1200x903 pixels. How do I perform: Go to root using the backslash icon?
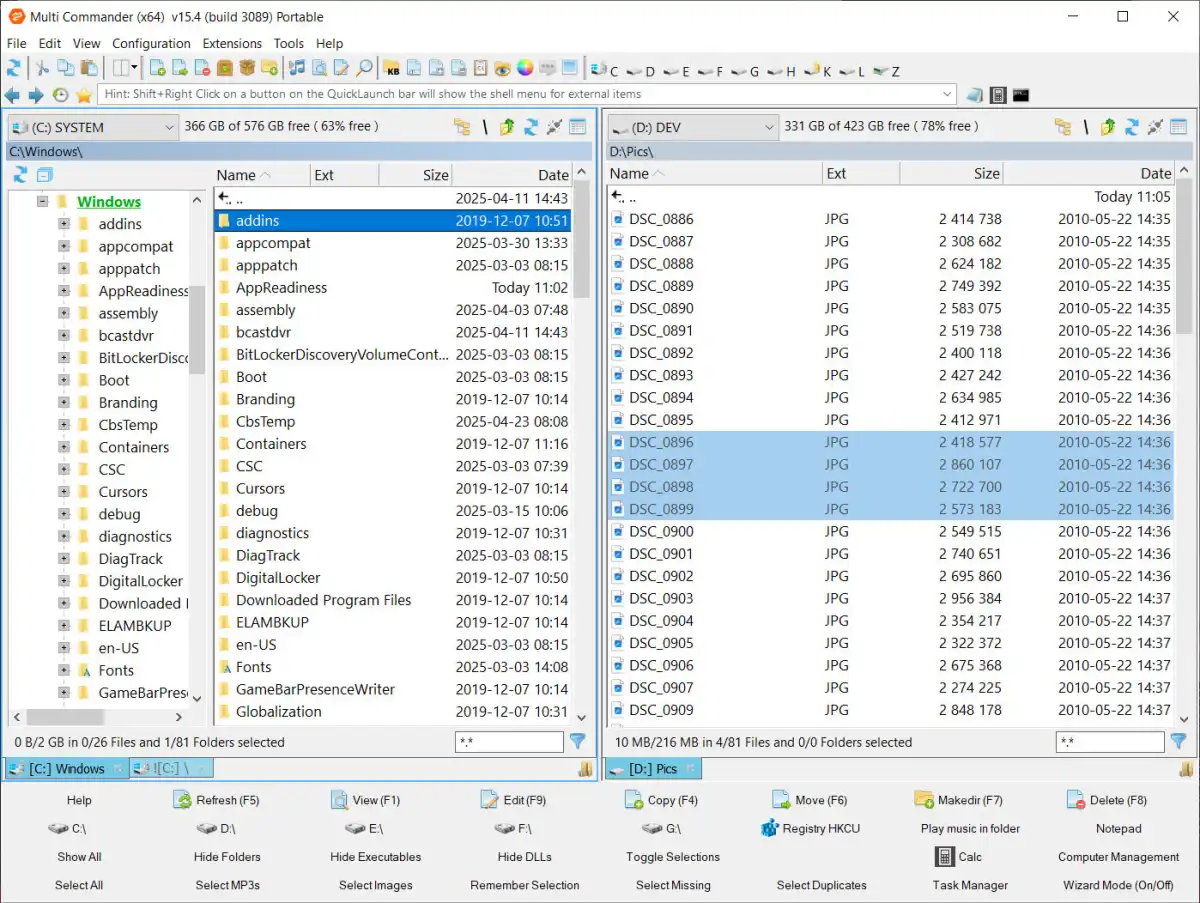point(485,127)
